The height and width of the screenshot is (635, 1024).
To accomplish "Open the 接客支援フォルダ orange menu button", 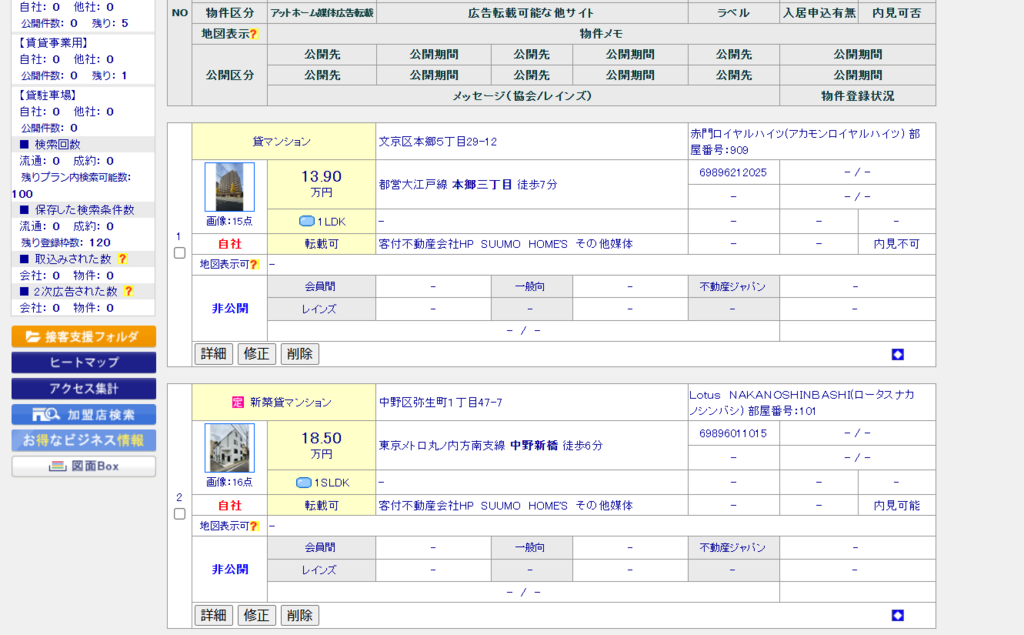I will (84, 337).
